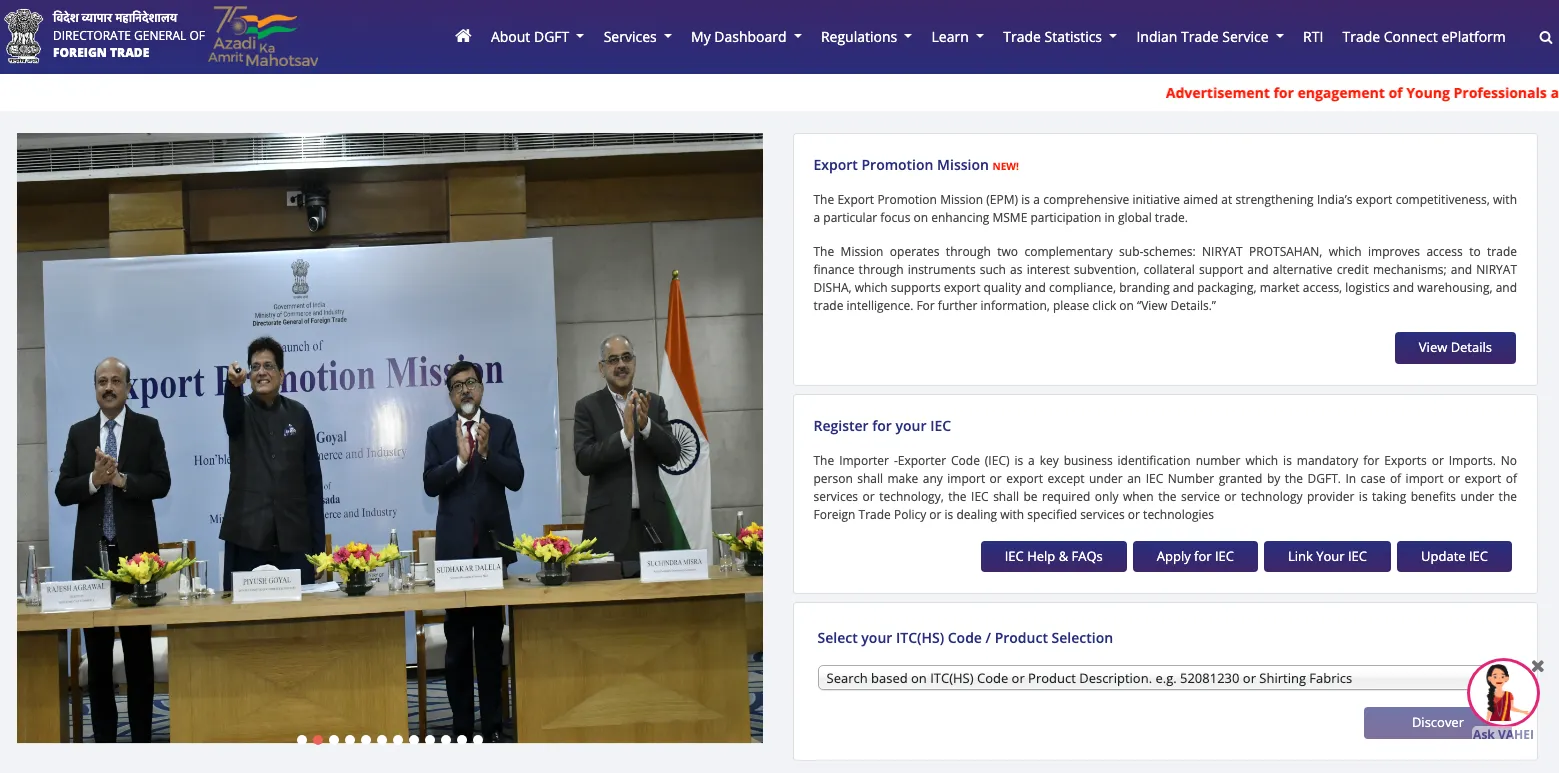The width and height of the screenshot is (1559, 773).
Task: Click the Link Your IEC button
Action: click(x=1327, y=556)
